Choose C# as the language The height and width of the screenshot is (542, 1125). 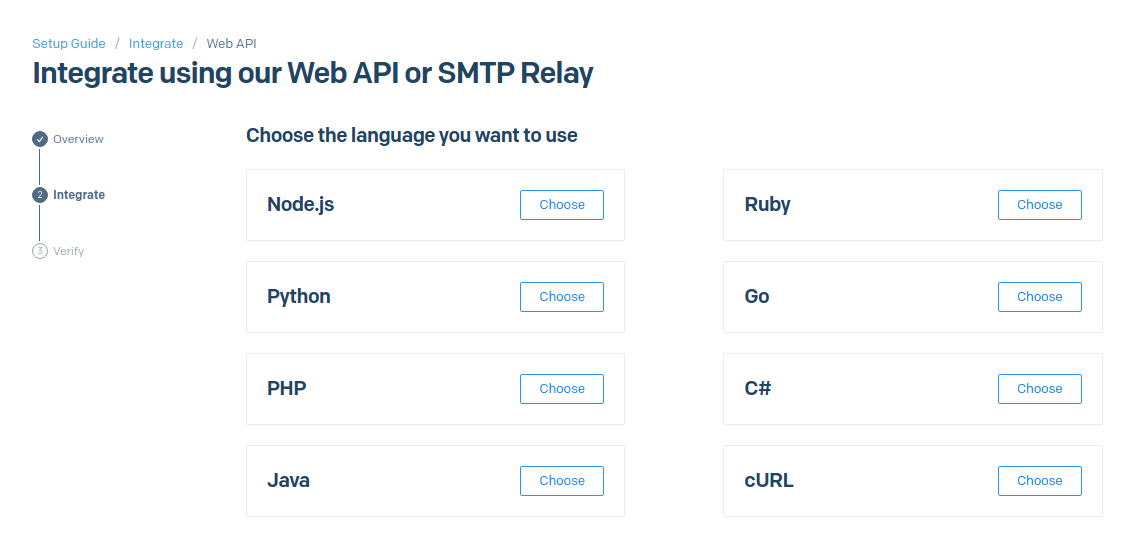pos(1039,389)
